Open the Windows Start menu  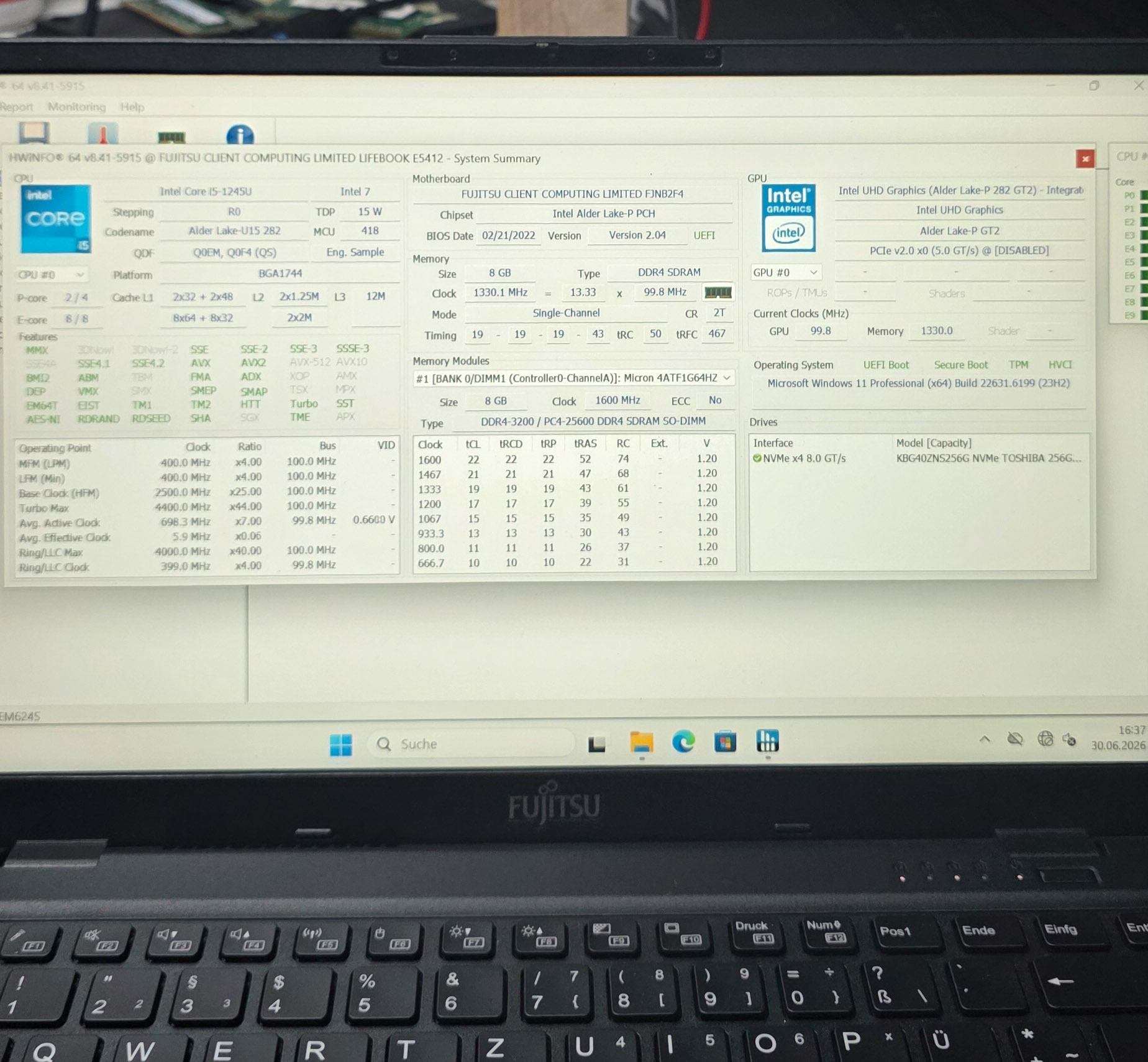click(x=340, y=744)
